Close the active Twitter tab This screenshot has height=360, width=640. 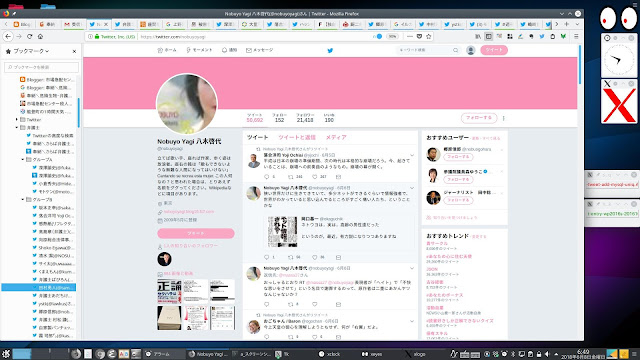pyautogui.click(x=106, y=24)
